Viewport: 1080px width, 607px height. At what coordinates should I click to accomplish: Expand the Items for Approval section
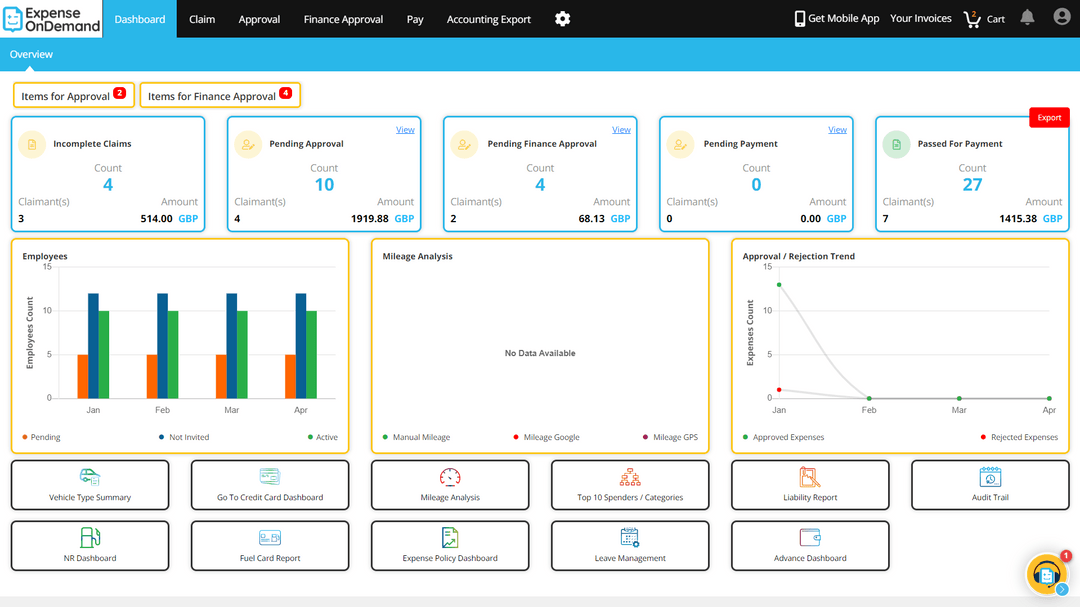(x=73, y=94)
